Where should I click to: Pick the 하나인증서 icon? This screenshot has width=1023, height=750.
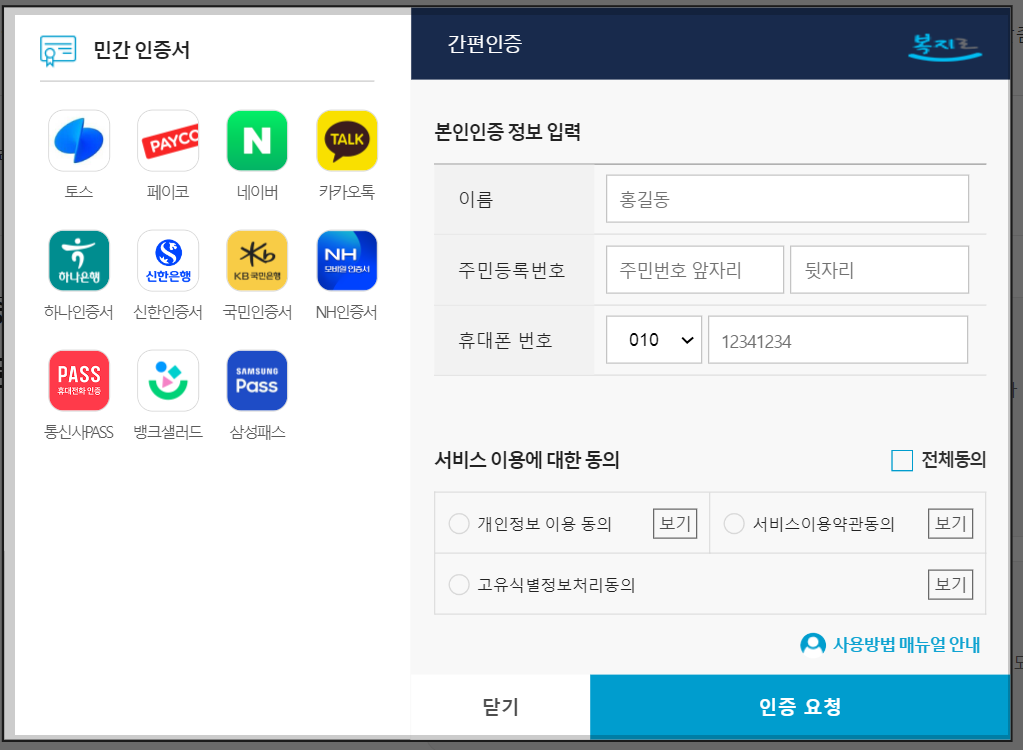coord(78,260)
